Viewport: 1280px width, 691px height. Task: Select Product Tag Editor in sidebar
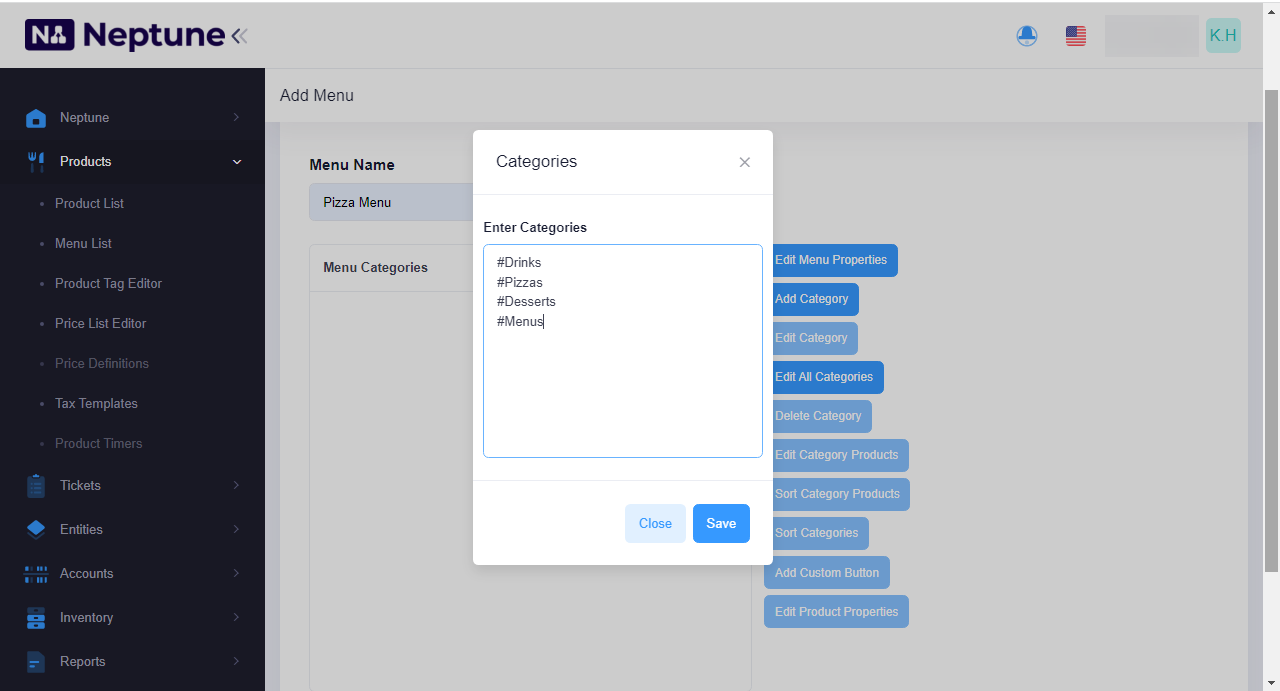tap(108, 283)
